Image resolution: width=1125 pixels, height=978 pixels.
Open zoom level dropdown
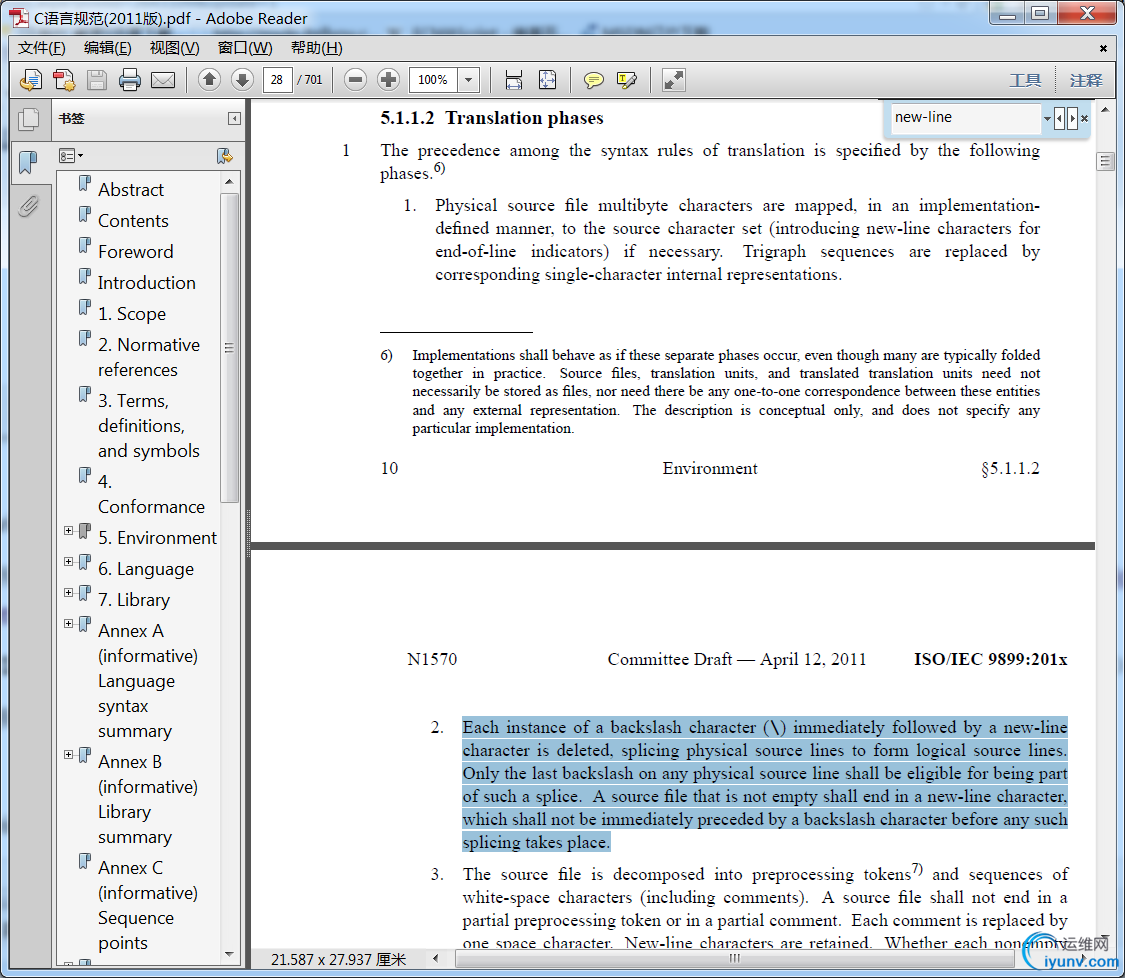tap(469, 80)
